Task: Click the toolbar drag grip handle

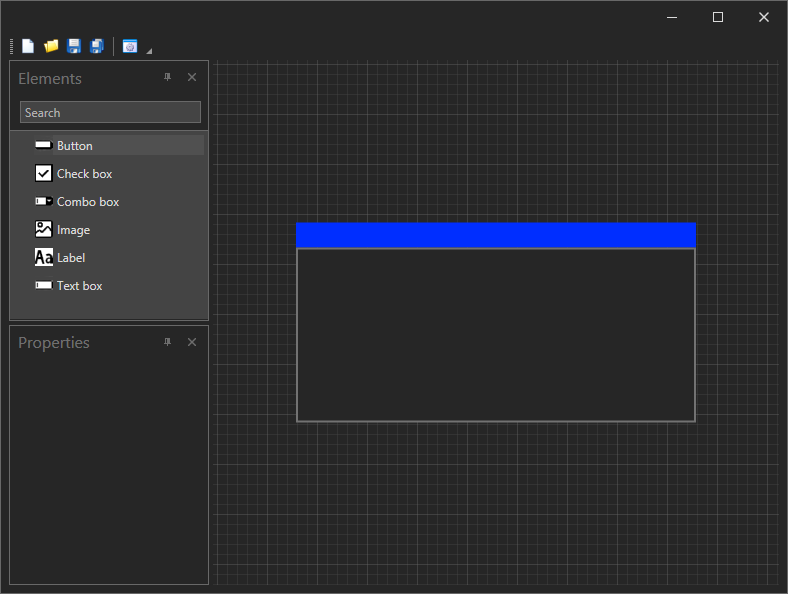Action: click(x=12, y=46)
